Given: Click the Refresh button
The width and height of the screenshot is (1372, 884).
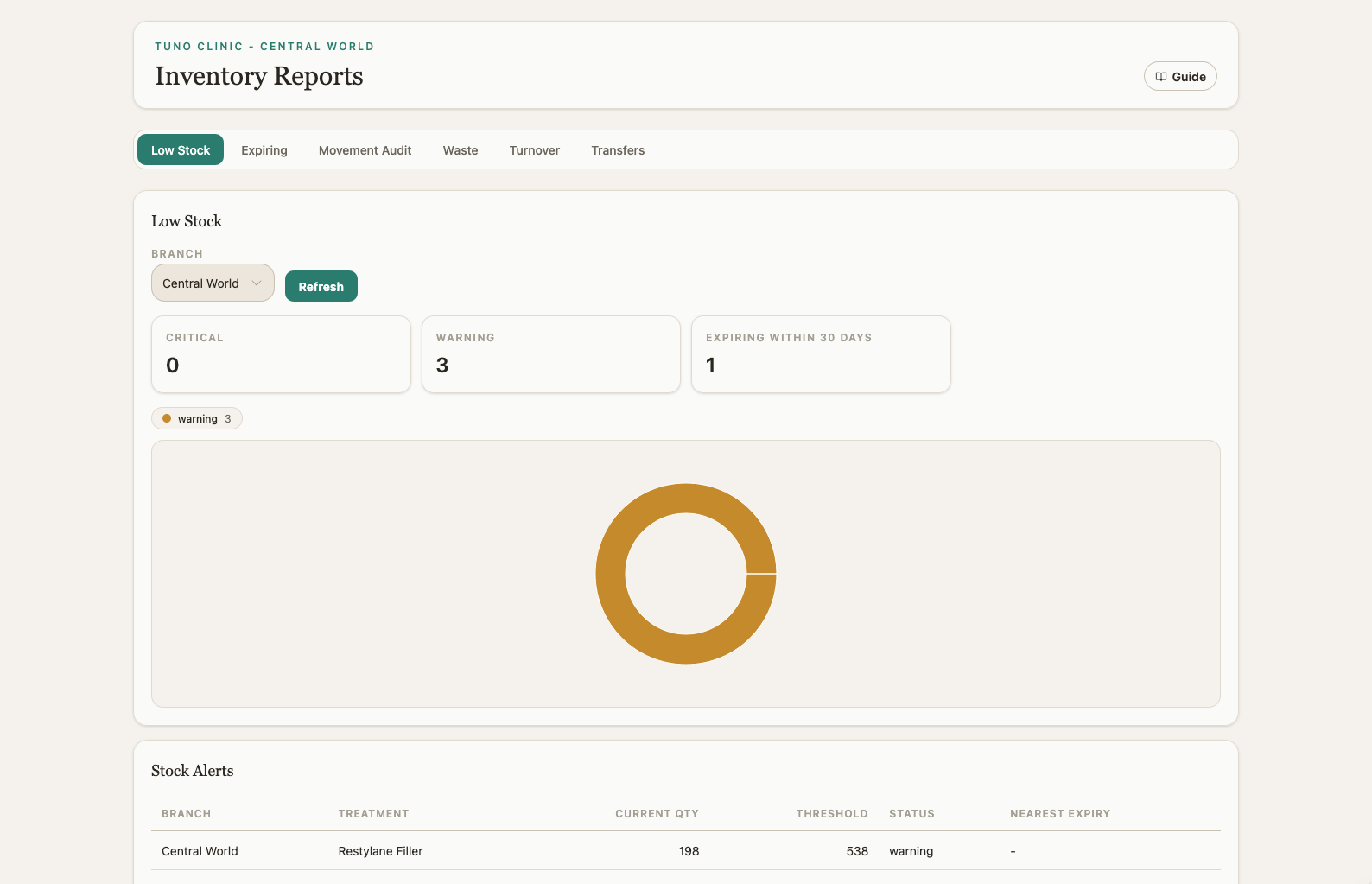Looking at the screenshot, I should click(321, 286).
